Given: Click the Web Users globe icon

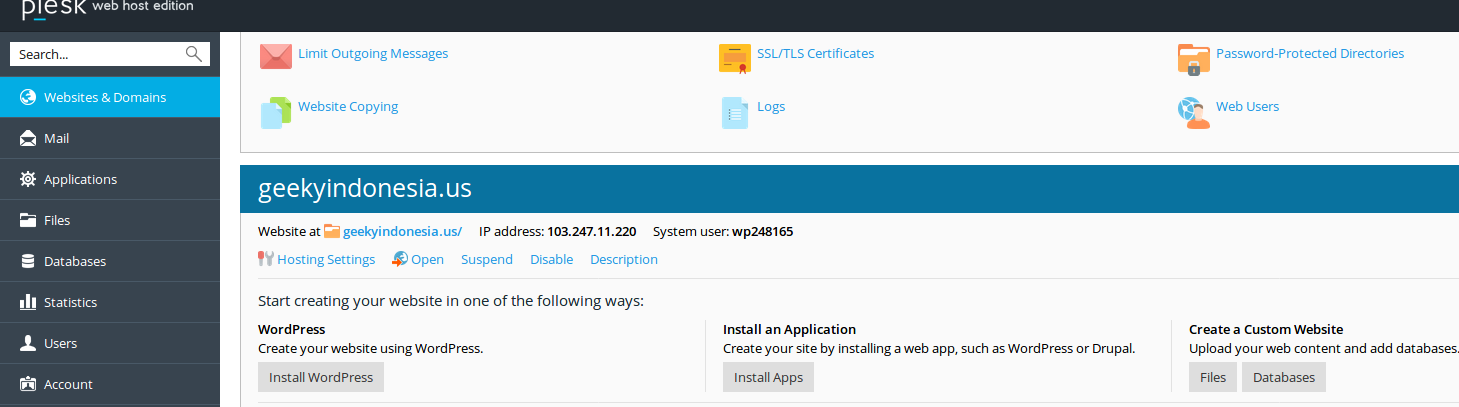Looking at the screenshot, I should tap(1194, 112).
